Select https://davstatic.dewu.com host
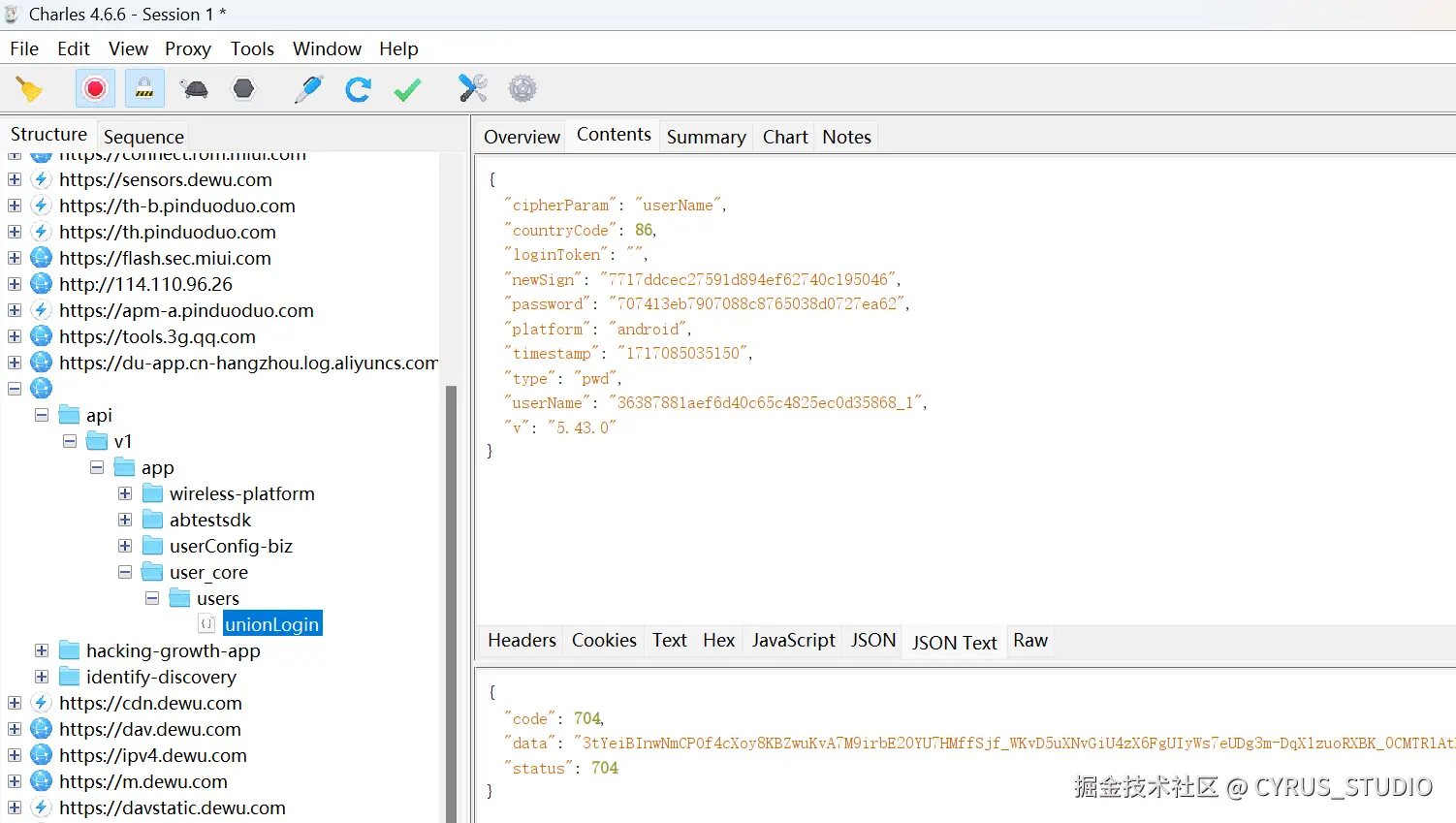This screenshot has width=1456, height=823. point(173,807)
